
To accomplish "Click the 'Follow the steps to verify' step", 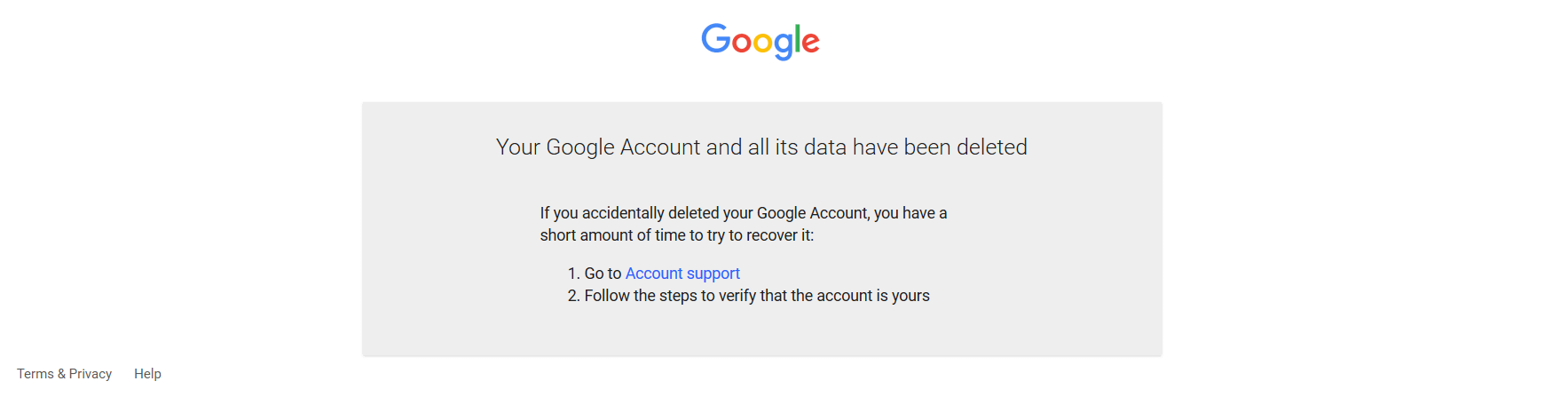I will click(757, 296).
